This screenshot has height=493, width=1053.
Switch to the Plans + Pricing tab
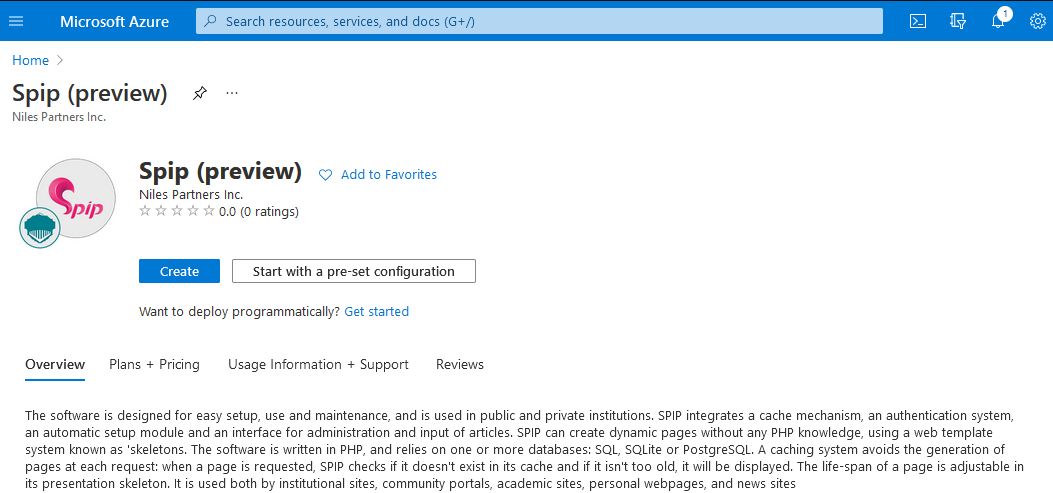point(154,364)
